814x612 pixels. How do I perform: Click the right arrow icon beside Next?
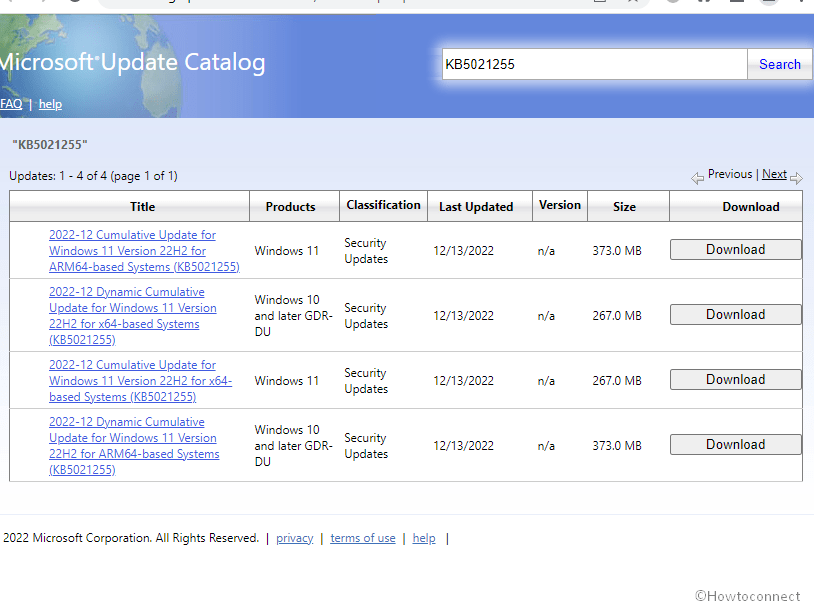[x=796, y=178]
